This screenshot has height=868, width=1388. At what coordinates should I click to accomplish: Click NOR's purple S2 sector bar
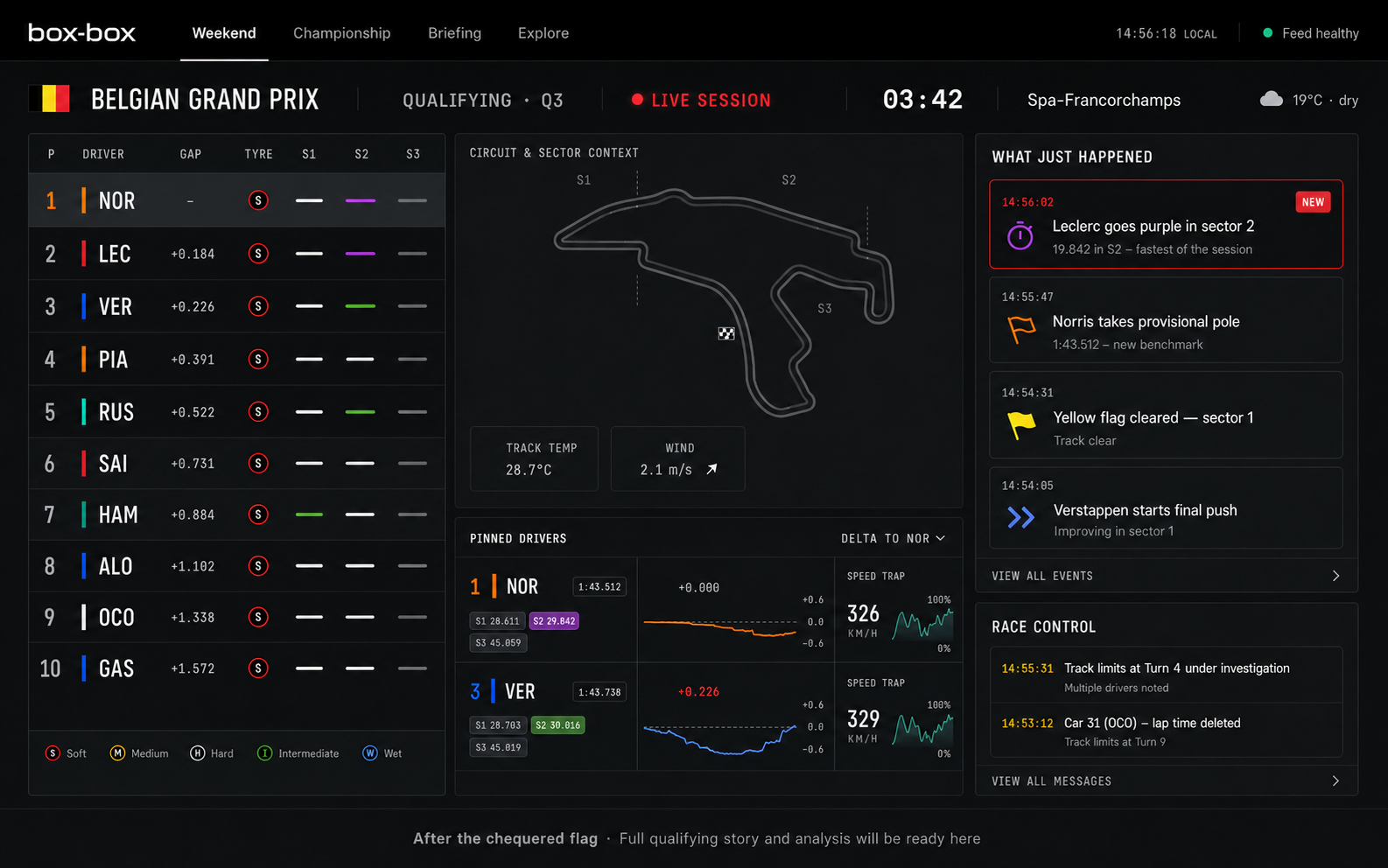coord(360,200)
